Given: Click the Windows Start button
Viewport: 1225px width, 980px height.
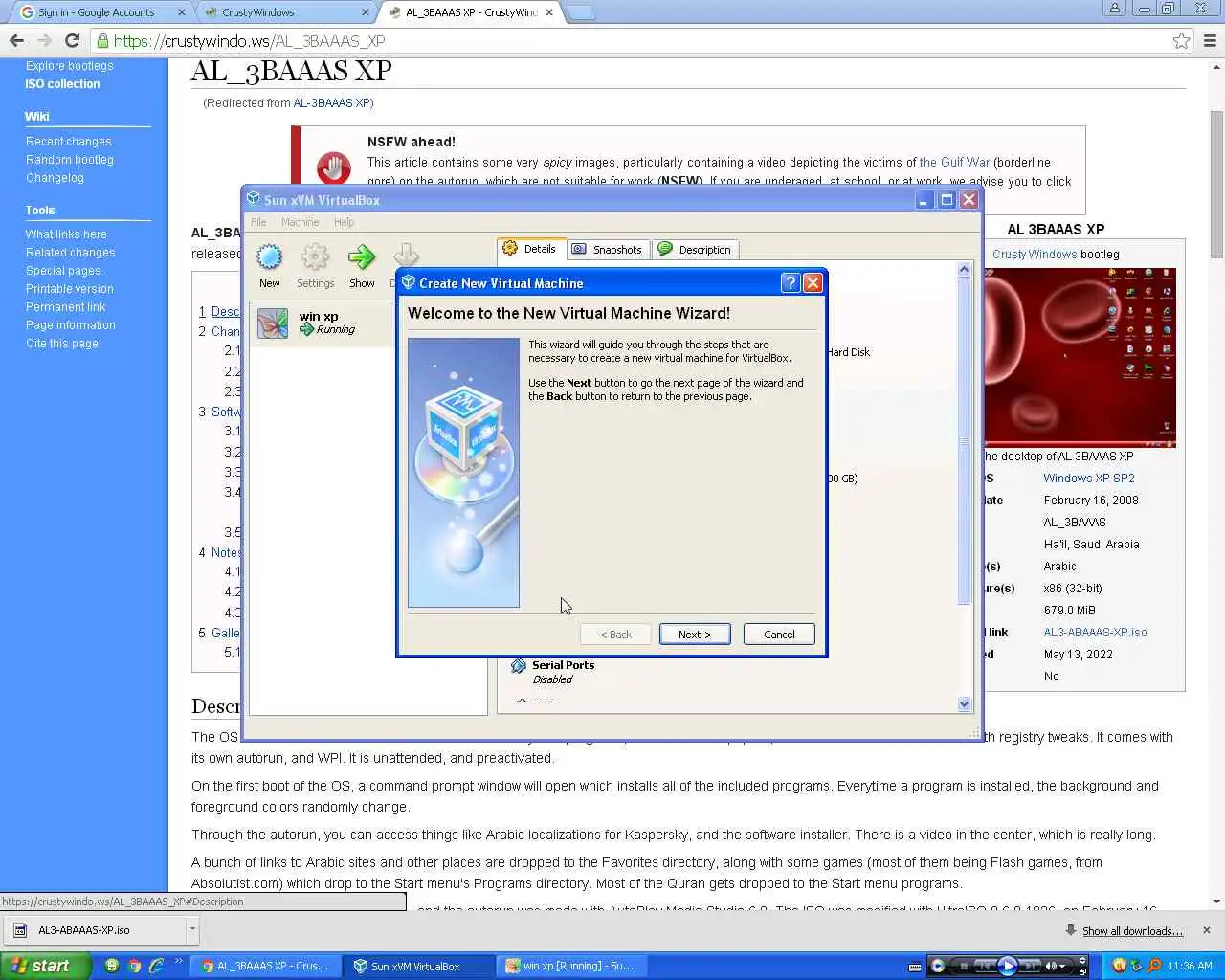Looking at the screenshot, I should coord(46,966).
